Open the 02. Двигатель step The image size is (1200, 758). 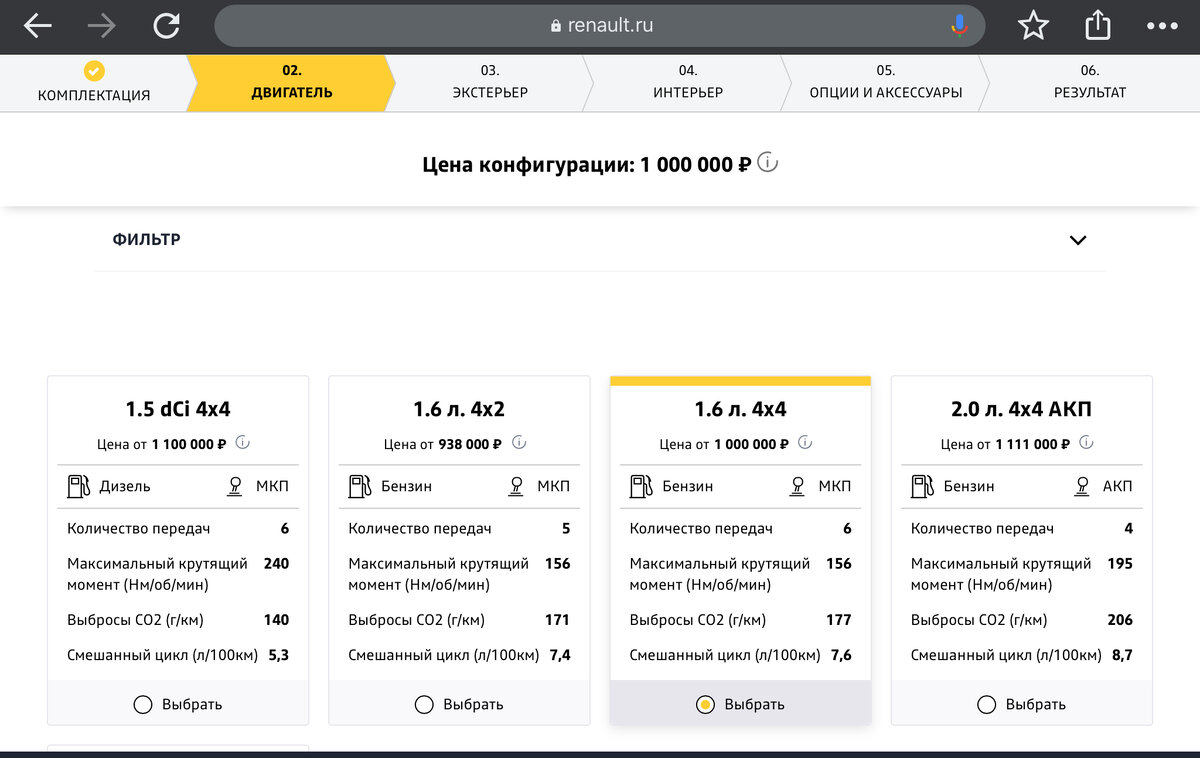(x=292, y=83)
